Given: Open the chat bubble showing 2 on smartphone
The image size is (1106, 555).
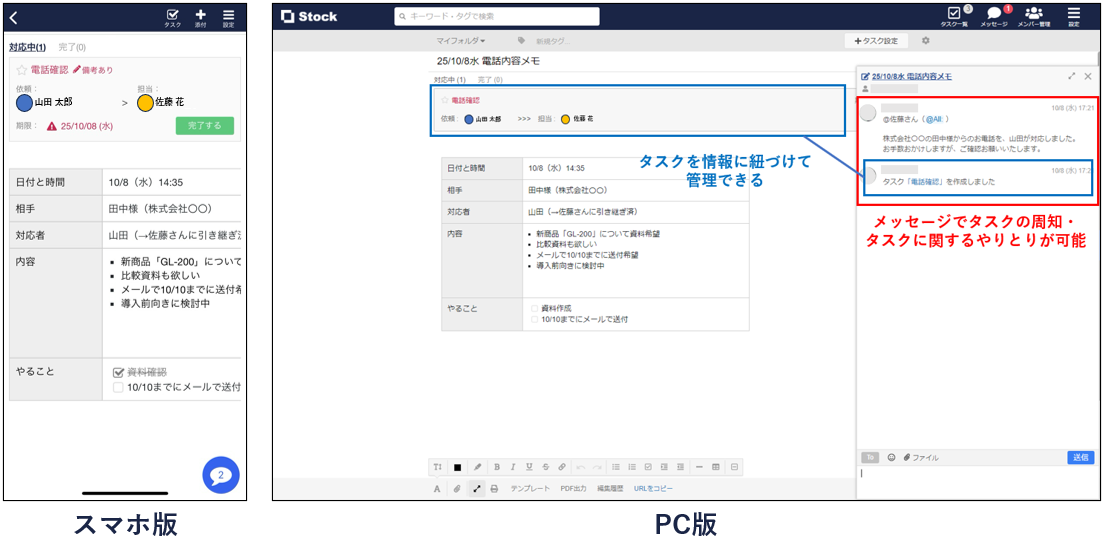Looking at the screenshot, I should tap(221, 475).
